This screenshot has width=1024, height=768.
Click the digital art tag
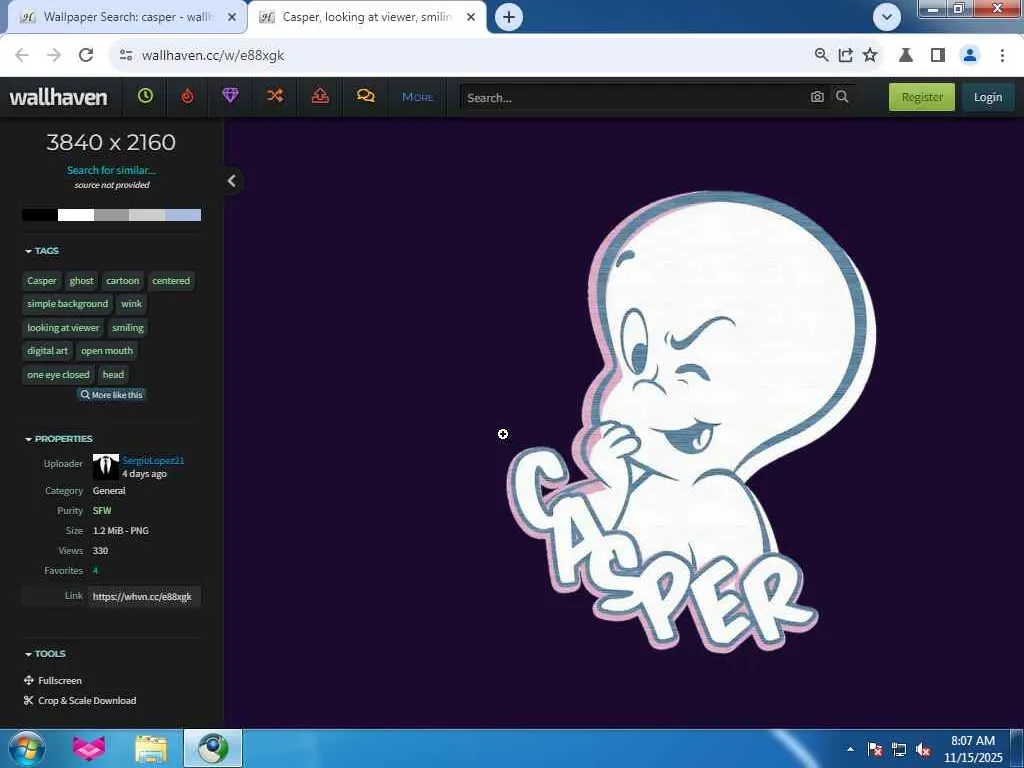tap(48, 351)
